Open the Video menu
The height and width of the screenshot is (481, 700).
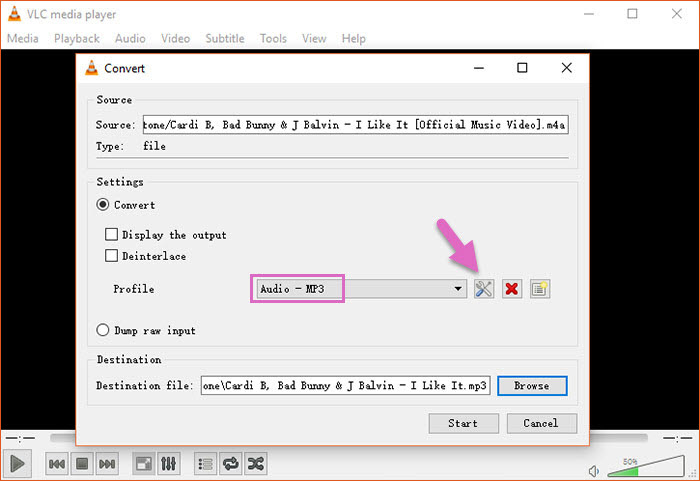(175, 38)
